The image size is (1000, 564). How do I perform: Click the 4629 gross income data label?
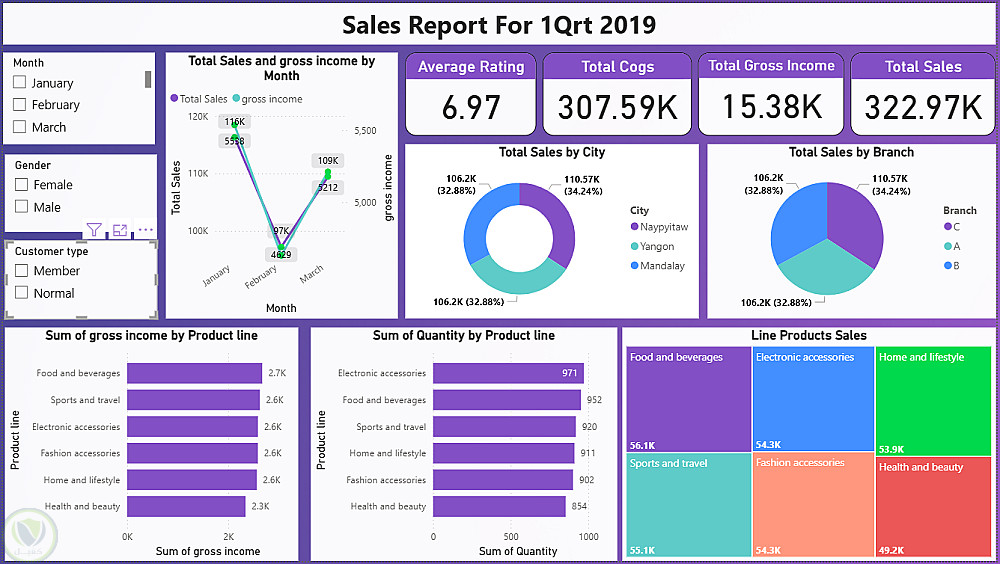point(281,255)
